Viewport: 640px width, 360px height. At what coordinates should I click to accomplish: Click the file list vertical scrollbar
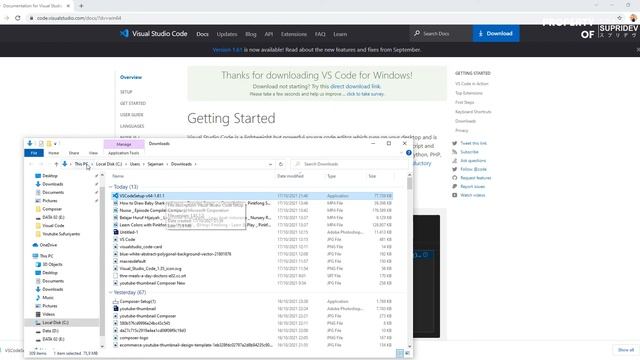409,184
